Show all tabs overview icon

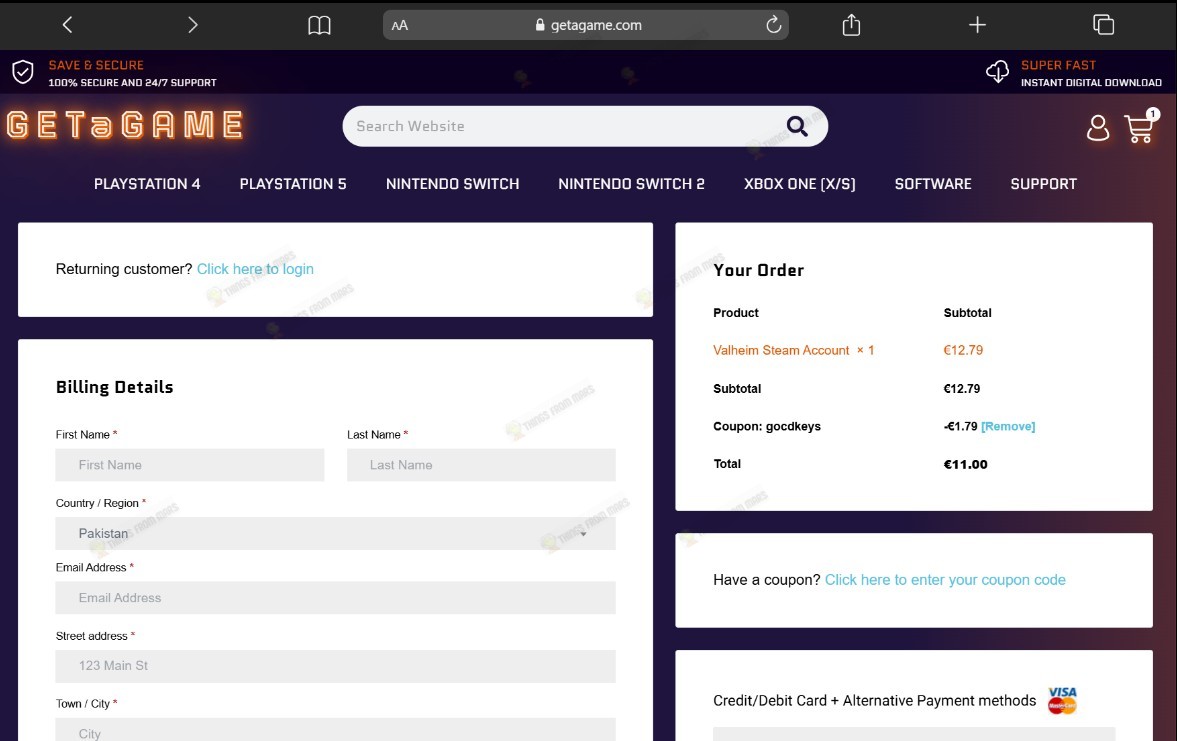coord(1103,25)
